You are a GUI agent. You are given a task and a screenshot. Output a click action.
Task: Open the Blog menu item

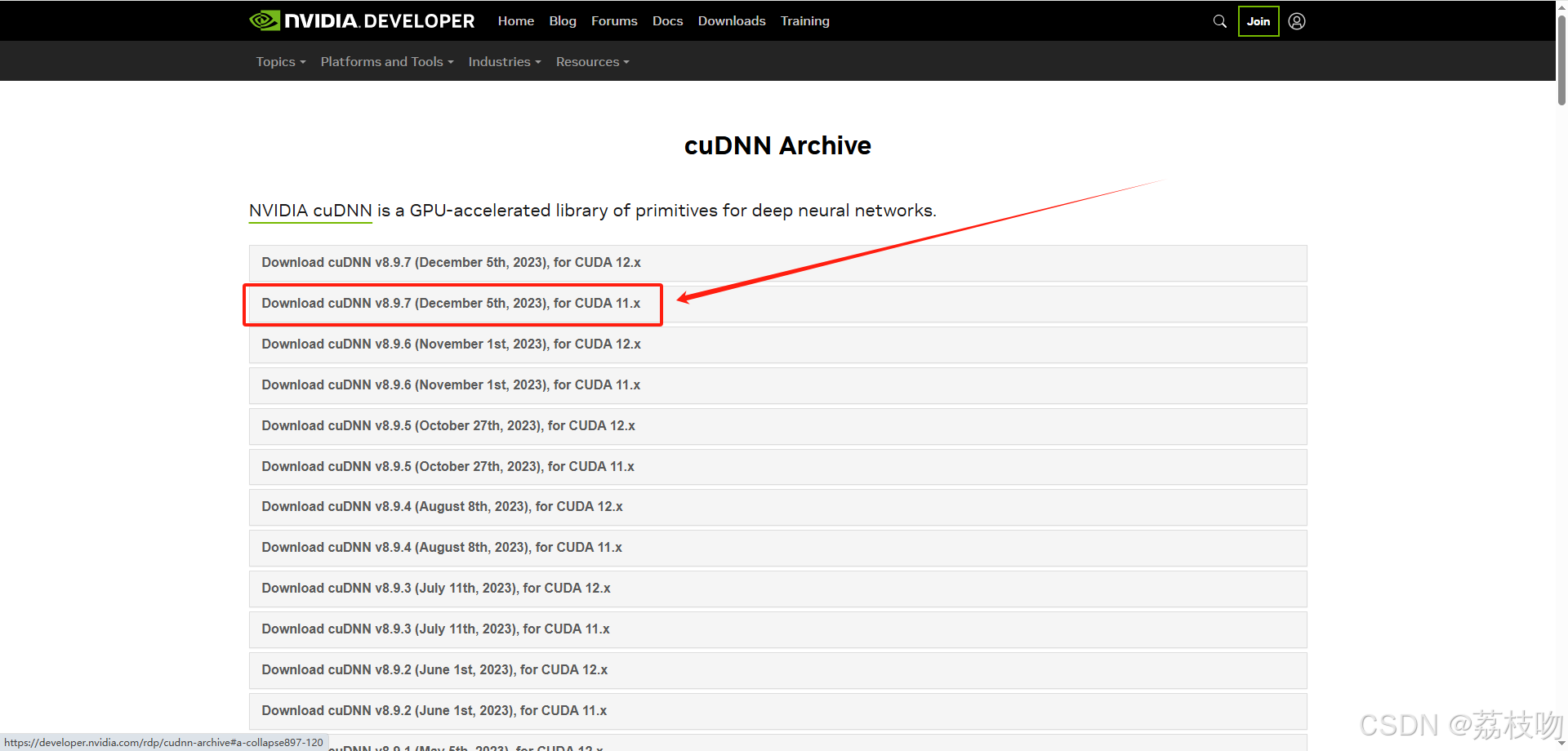pos(563,21)
